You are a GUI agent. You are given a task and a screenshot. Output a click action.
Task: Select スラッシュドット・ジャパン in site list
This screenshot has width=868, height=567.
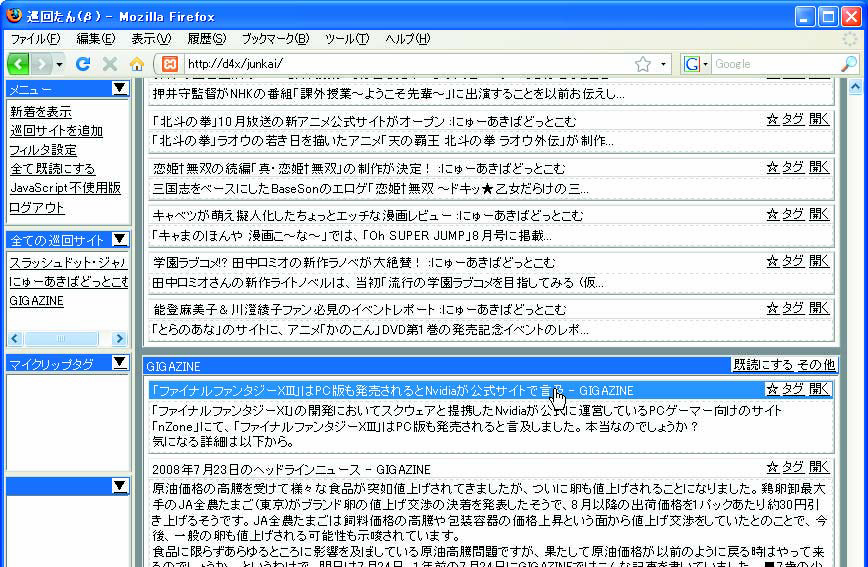point(68,262)
